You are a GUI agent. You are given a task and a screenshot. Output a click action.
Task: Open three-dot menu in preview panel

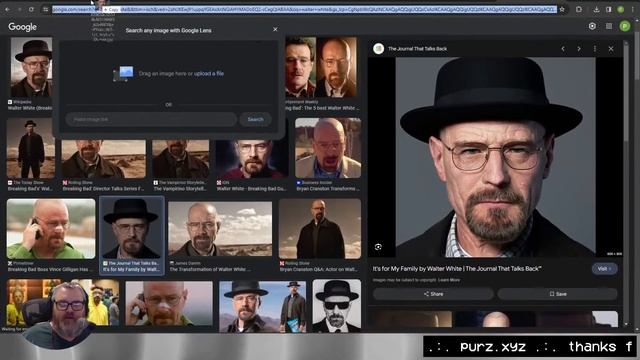595,49
